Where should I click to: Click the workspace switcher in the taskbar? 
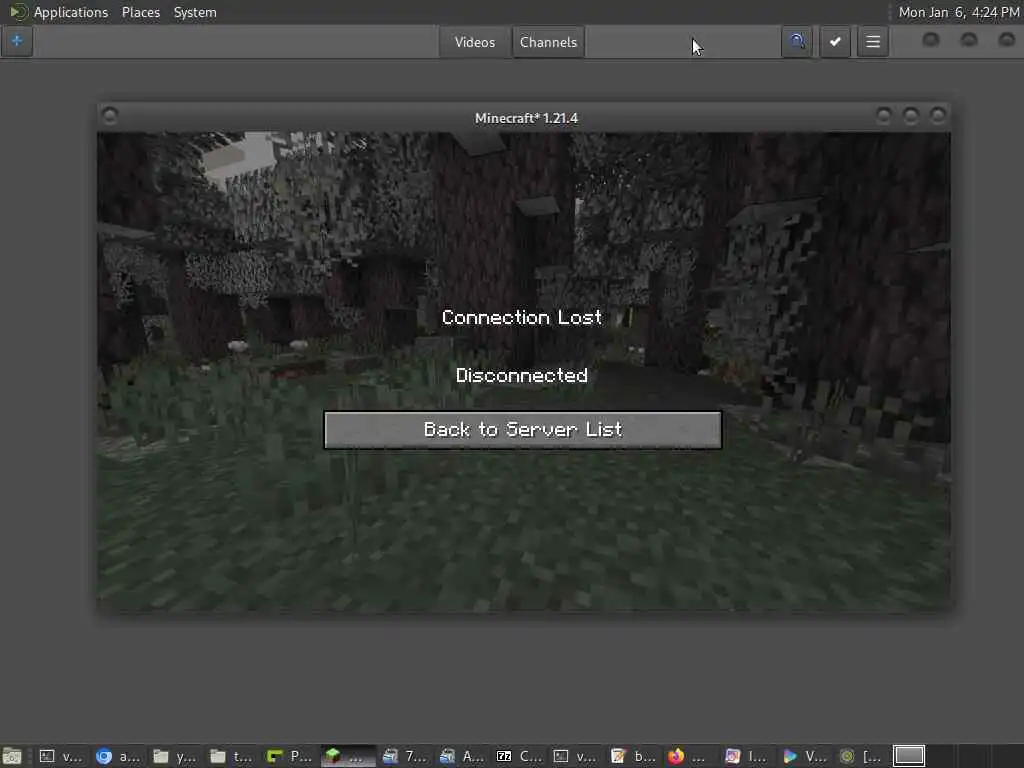tap(909, 756)
